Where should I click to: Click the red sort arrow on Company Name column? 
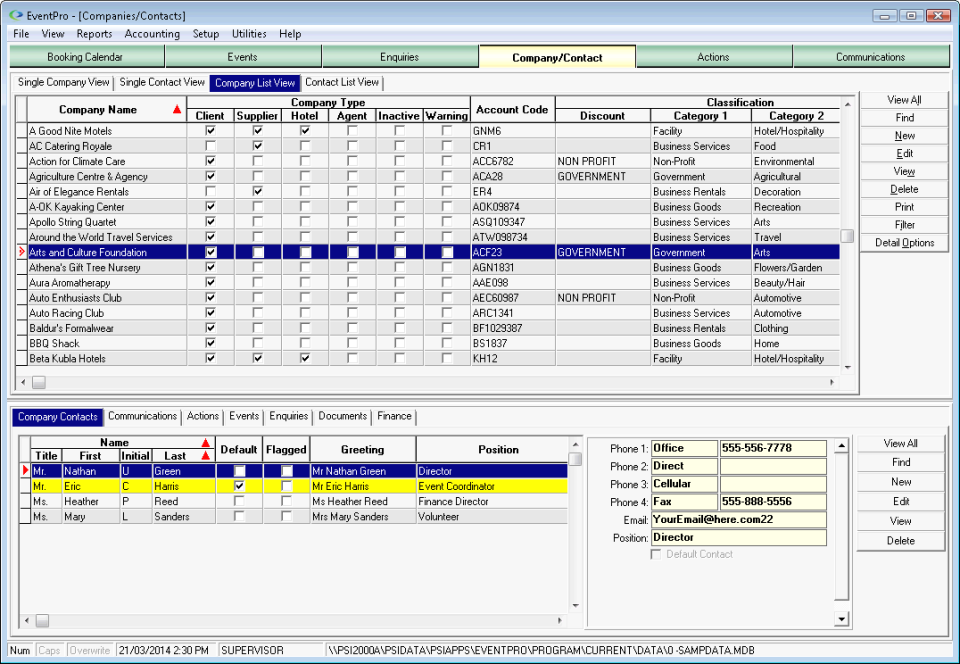pyautogui.click(x=177, y=110)
